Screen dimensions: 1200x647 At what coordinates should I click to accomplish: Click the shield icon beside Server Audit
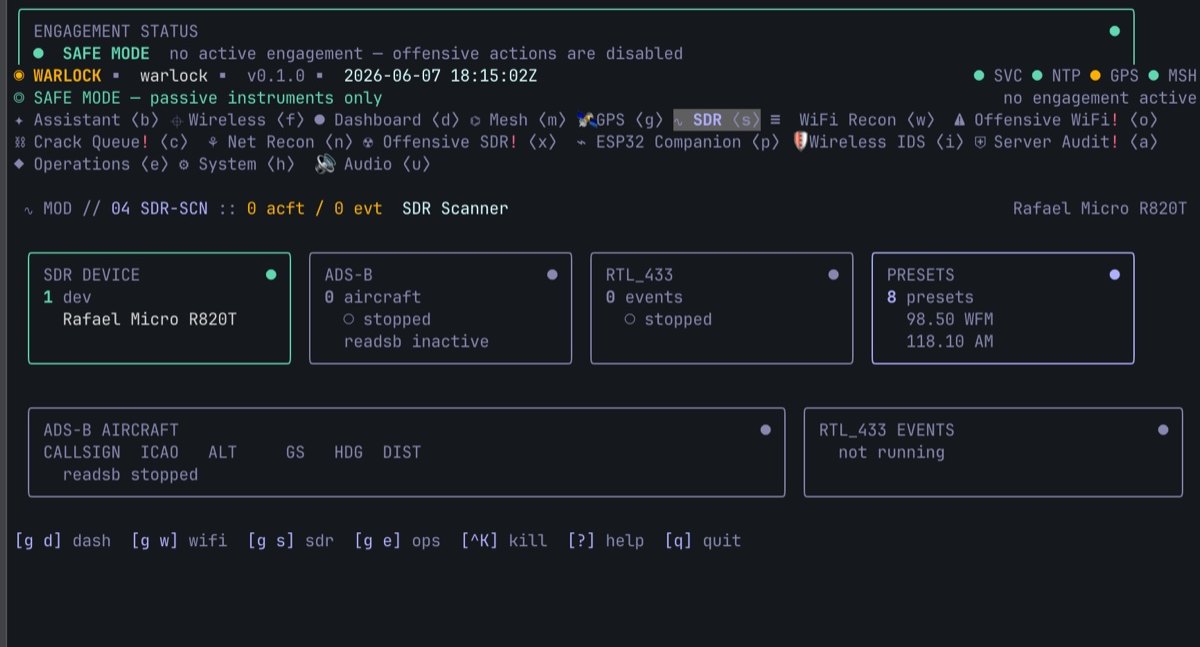981,142
